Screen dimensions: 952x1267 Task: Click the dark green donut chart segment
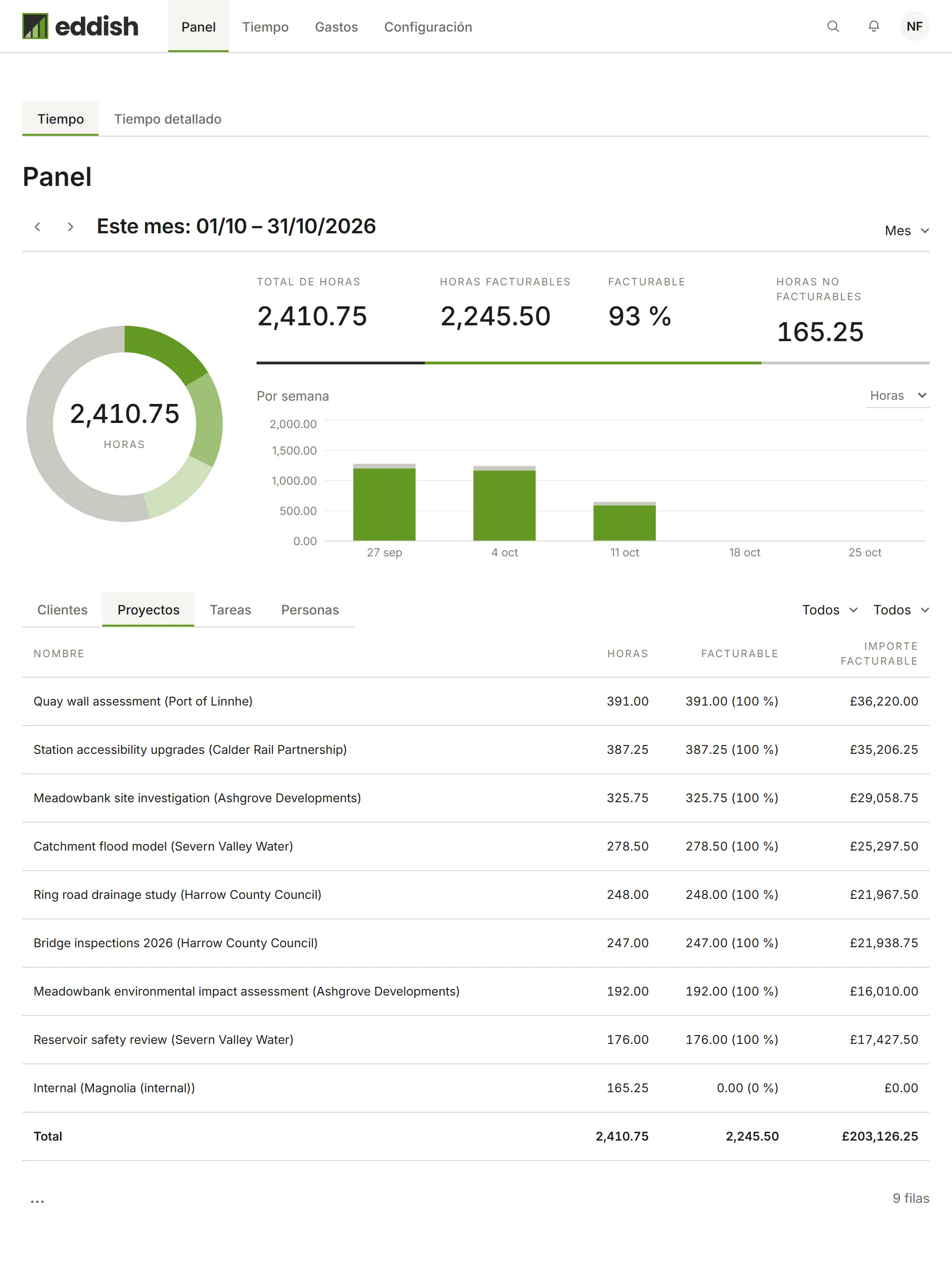[164, 350]
